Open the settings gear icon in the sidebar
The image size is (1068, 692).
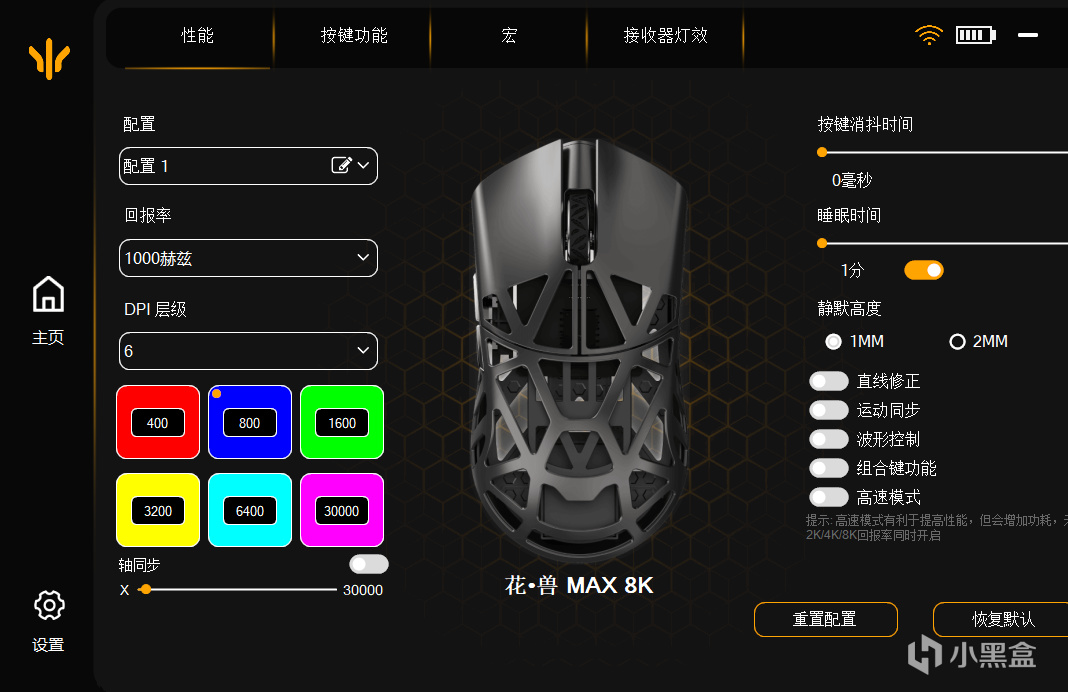pos(49,605)
